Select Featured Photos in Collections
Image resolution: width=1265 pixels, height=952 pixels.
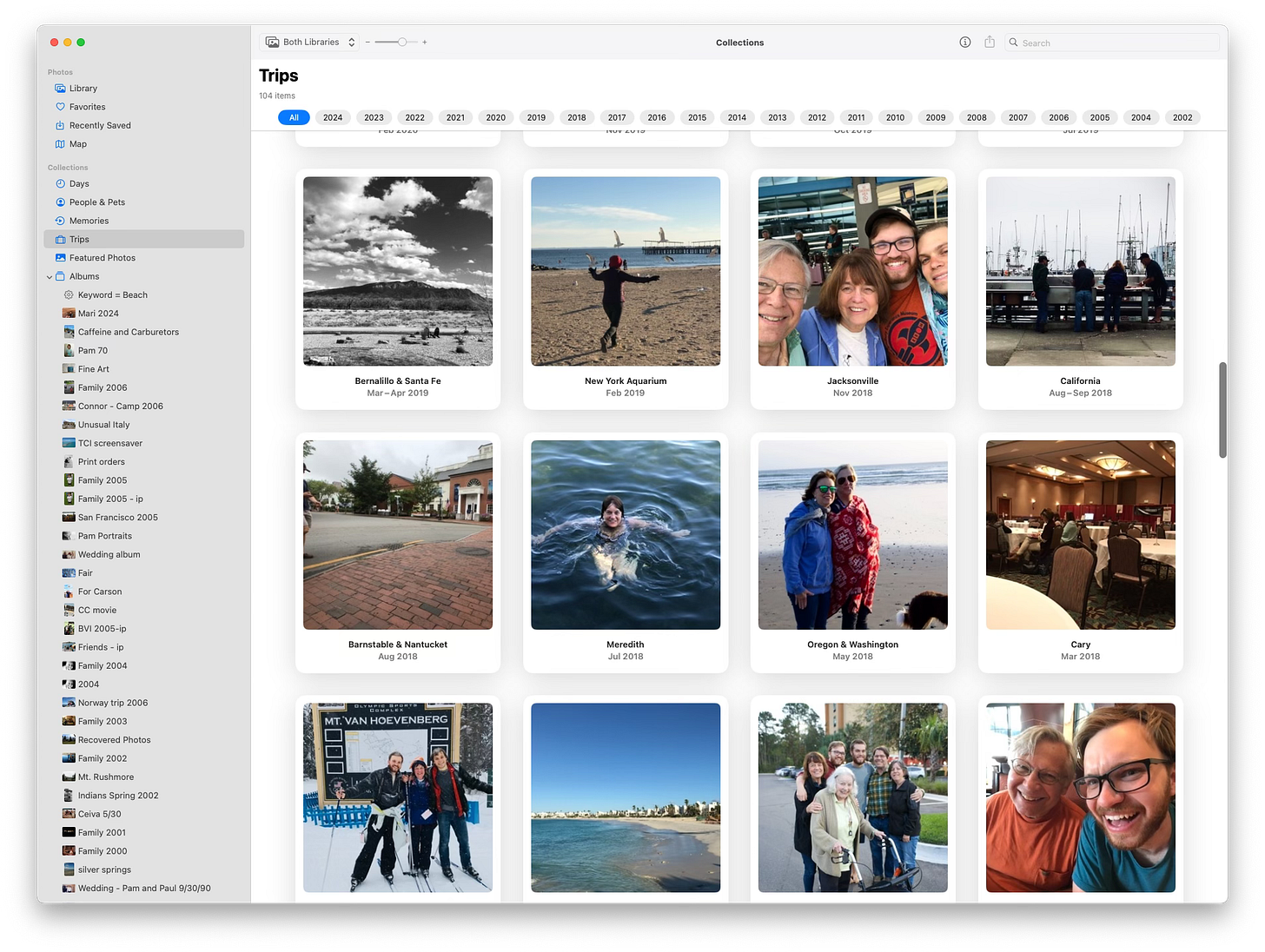click(102, 258)
